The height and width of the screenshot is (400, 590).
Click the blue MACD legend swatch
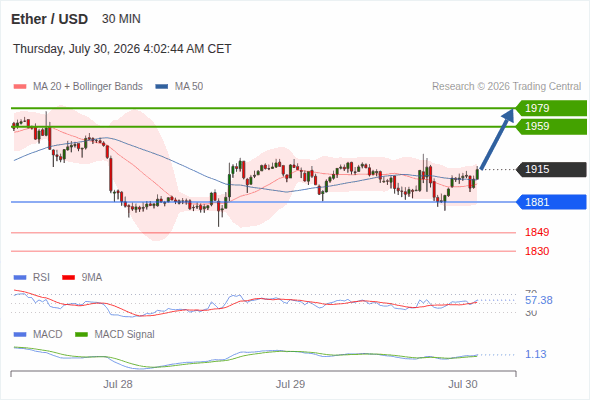[20, 335]
